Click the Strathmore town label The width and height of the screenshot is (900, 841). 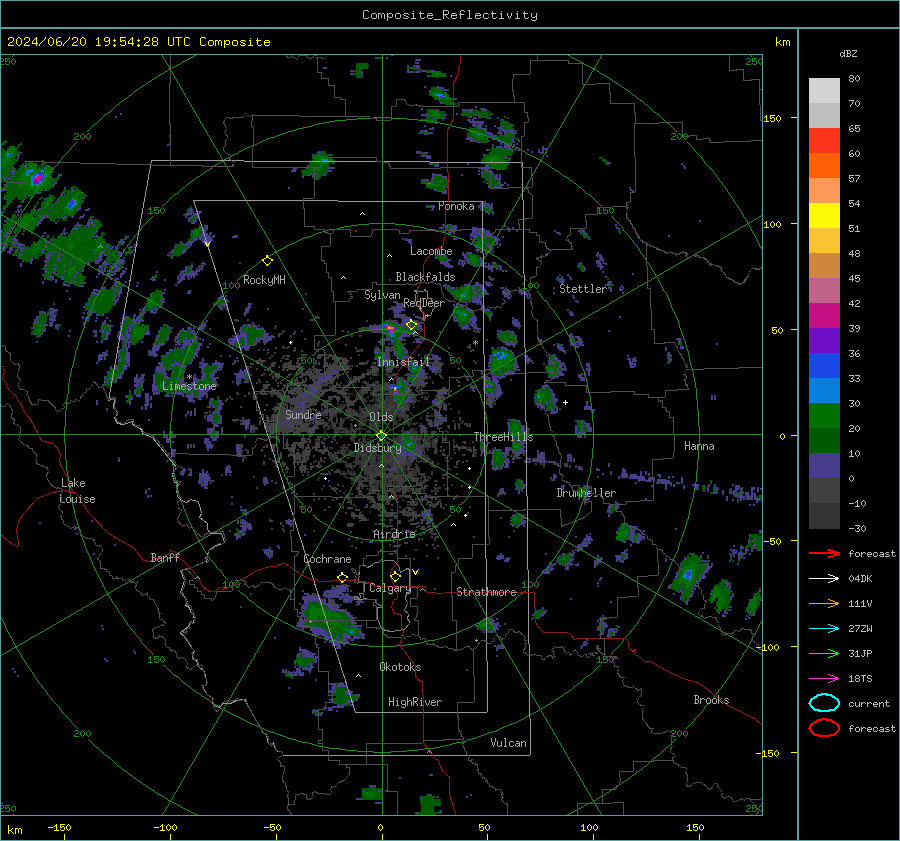(486, 592)
